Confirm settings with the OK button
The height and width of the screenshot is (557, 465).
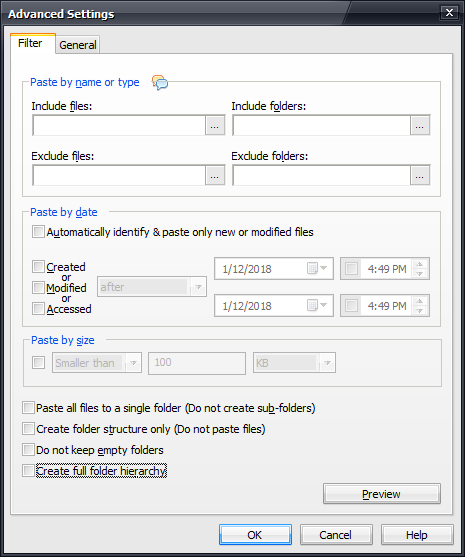click(255, 535)
